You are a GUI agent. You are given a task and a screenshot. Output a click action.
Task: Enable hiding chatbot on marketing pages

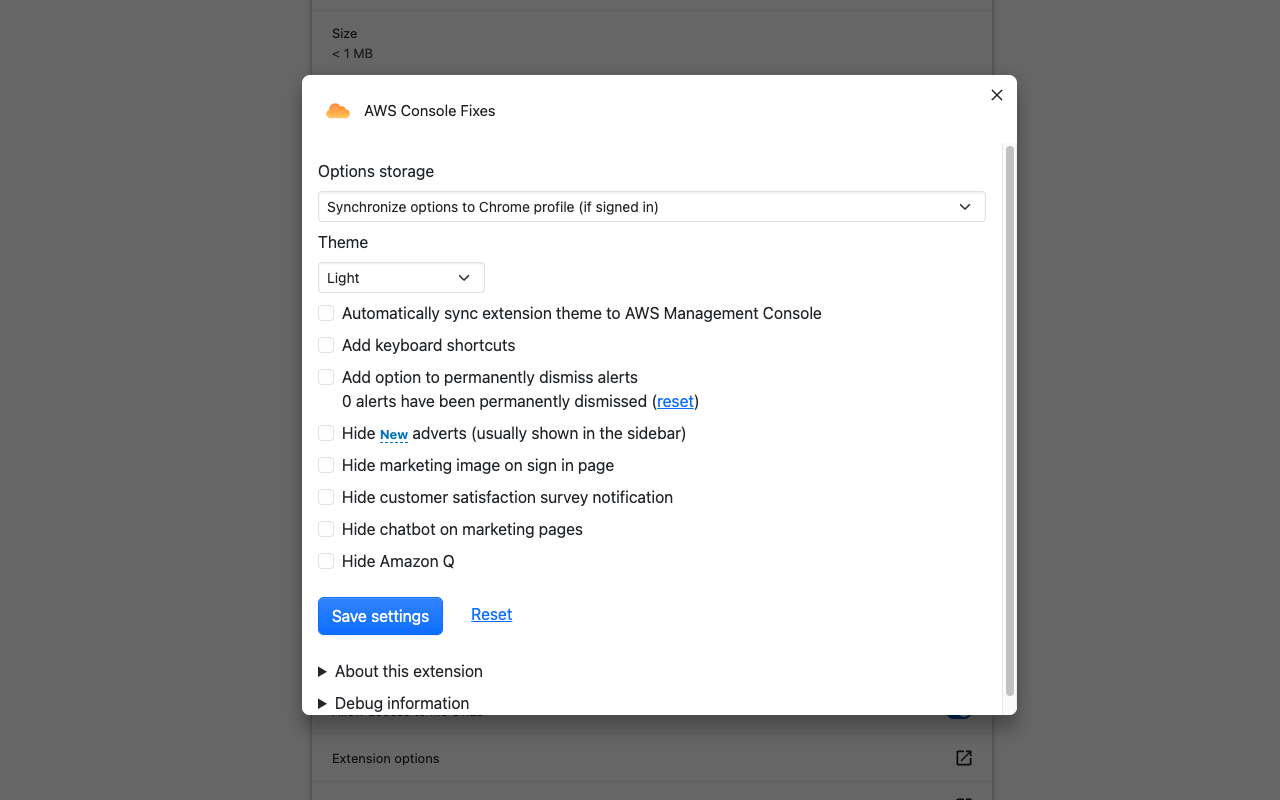[325, 528]
